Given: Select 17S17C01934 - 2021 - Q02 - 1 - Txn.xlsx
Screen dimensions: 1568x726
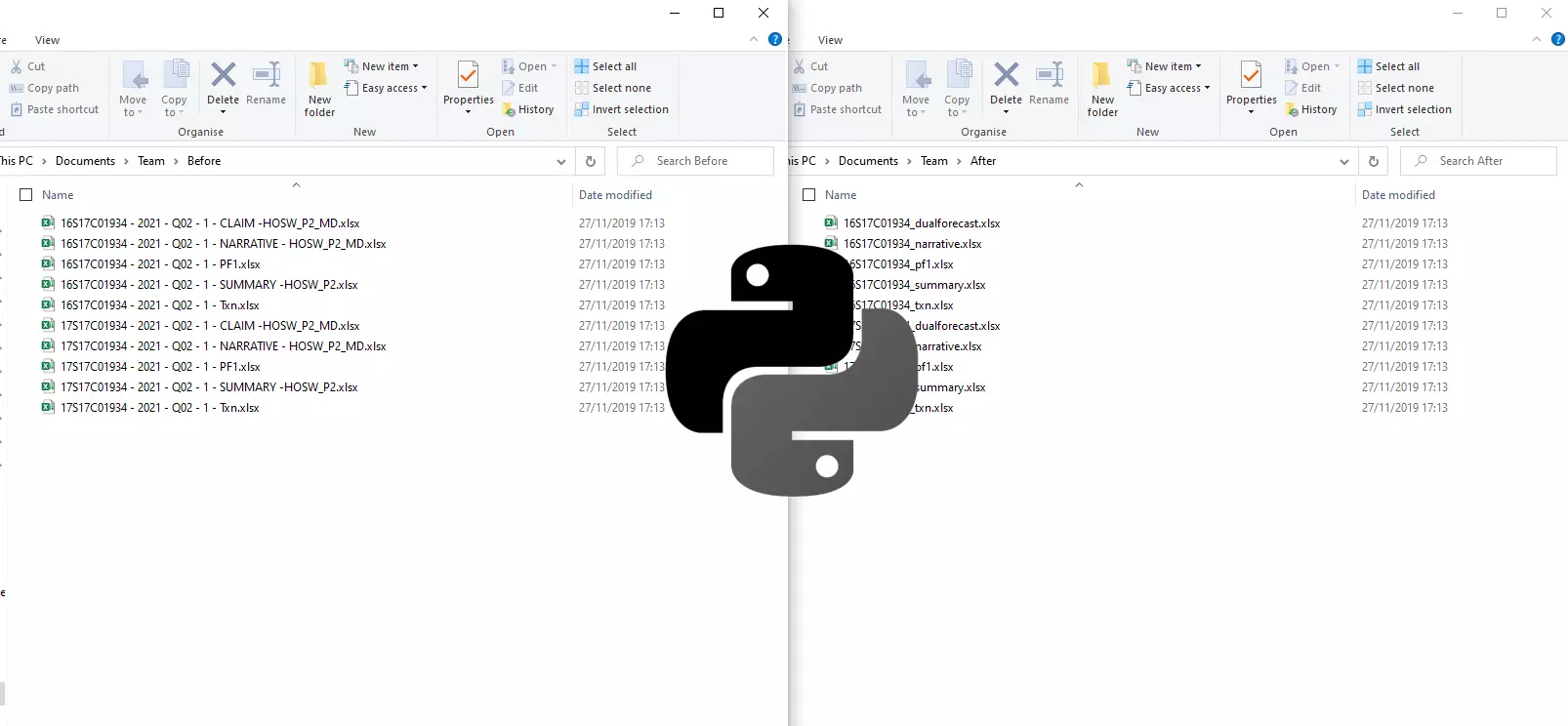Looking at the screenshot, I should click(150, 408).
